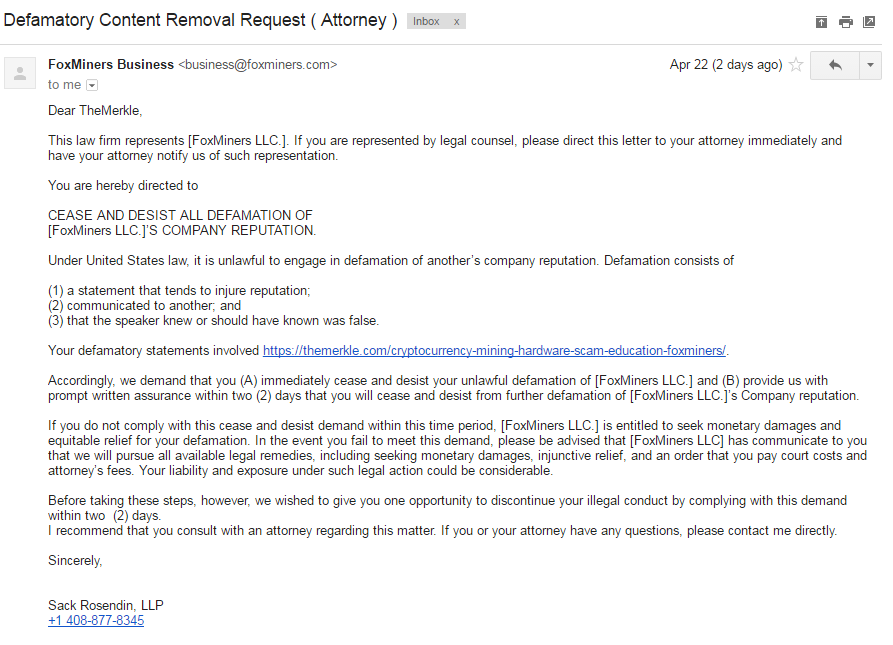Open the themerkle.com foxminers article link

[494, 351]
